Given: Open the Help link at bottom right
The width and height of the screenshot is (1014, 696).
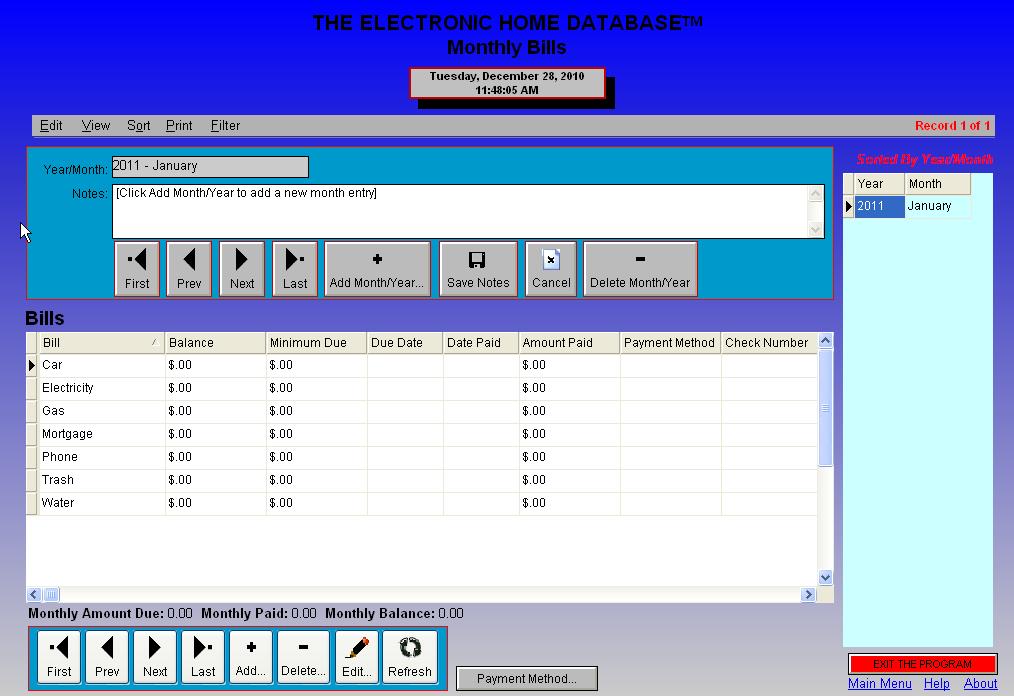Looking at the screenshot, I should [x=936, y=683].
